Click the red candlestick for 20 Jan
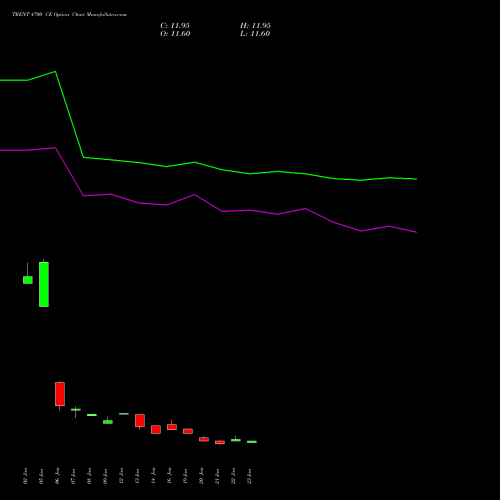This screenshot has width=500, height=500. click(x=204, y=439)
